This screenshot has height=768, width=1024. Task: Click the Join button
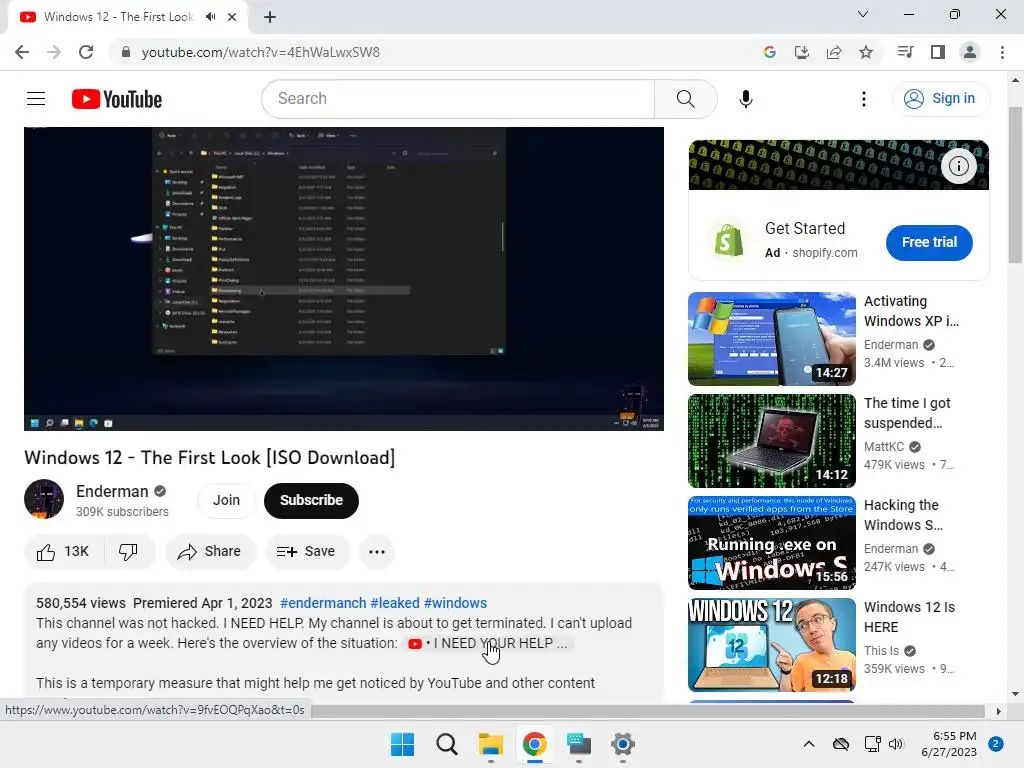pos(226,500)
